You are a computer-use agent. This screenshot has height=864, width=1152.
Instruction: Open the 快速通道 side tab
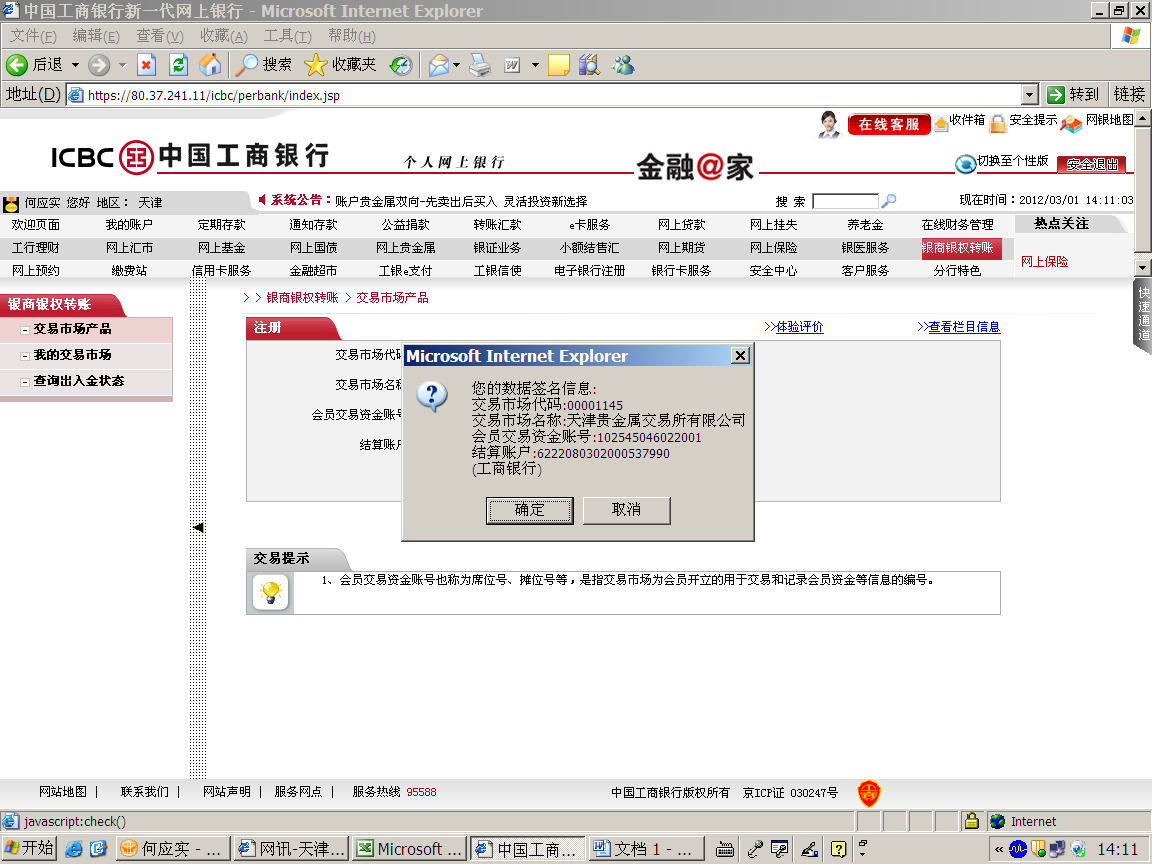[x=1143, y=314]
